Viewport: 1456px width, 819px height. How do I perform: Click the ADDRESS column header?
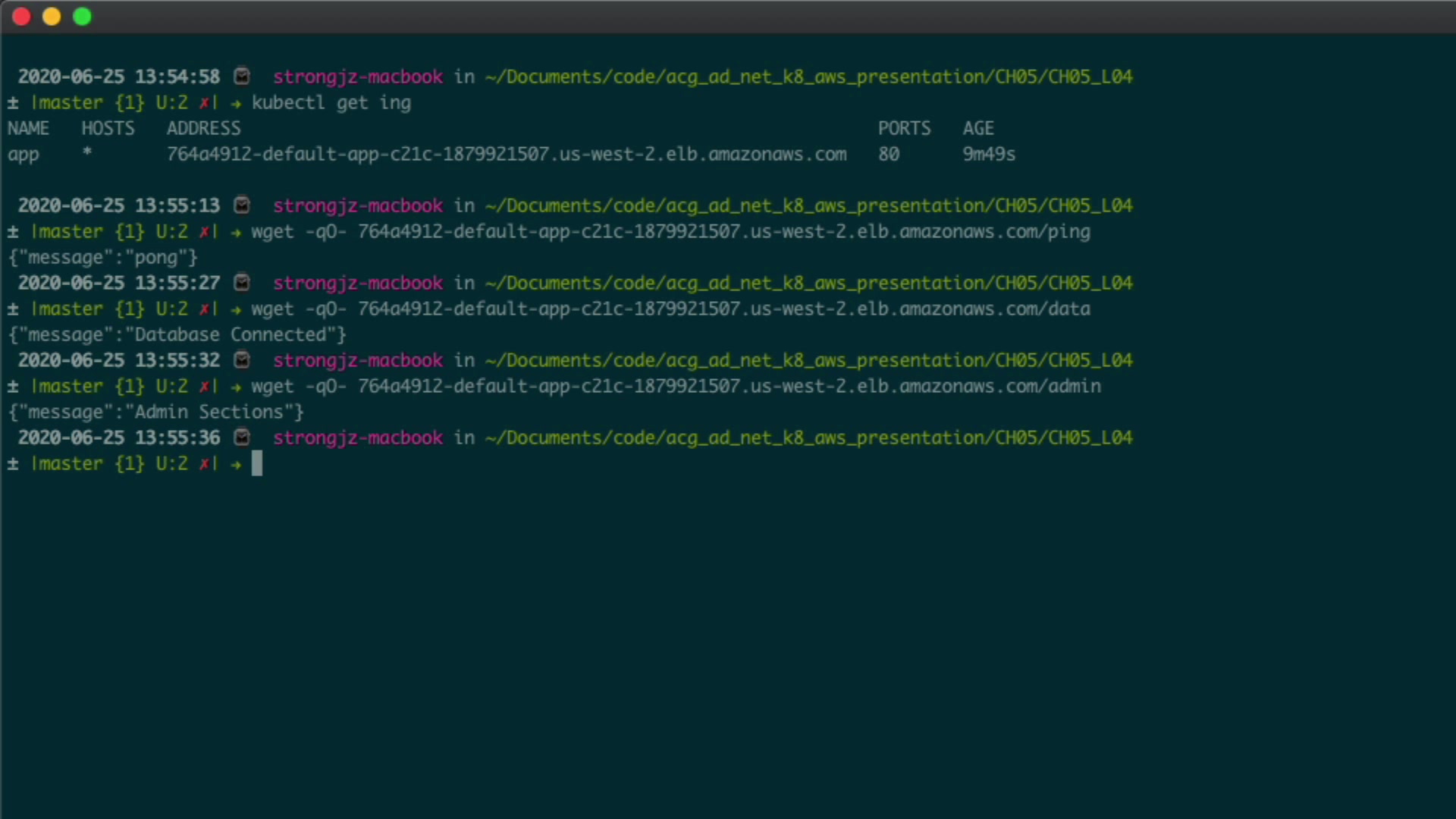[x=203, y=129]
